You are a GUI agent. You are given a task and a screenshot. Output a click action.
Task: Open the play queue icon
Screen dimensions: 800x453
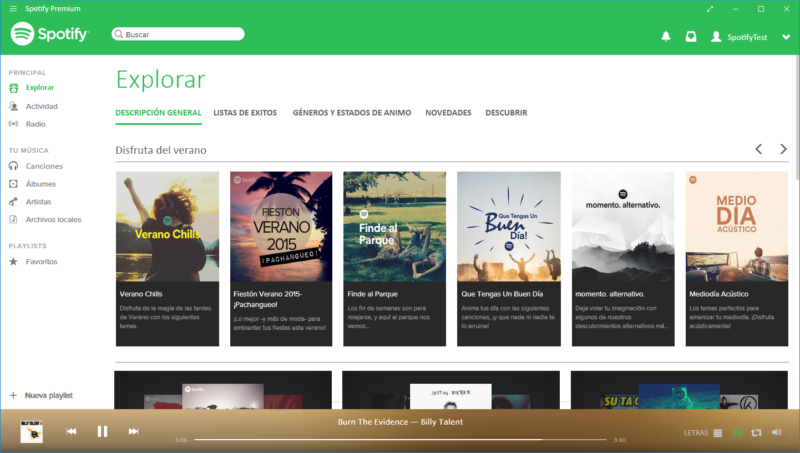point(718,433)
